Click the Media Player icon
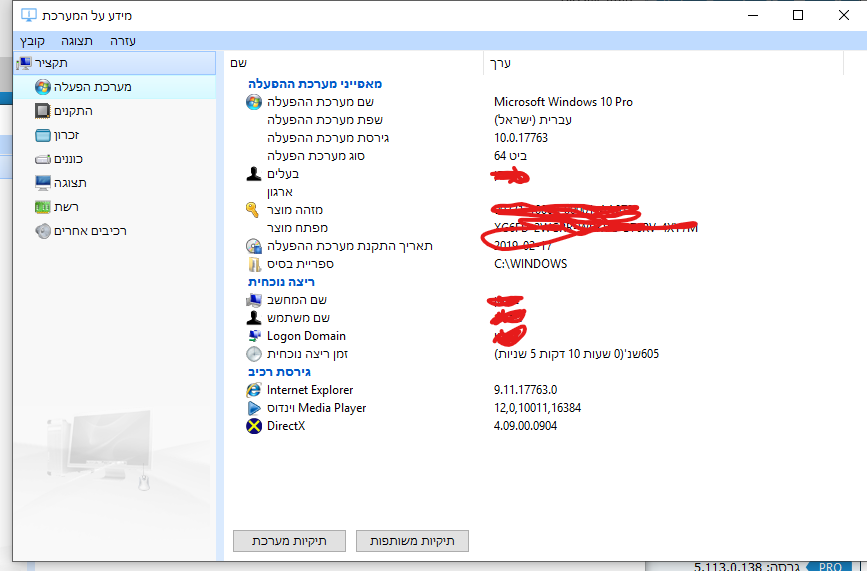The height and width of the screenshot is (571, 867). (x=254, y=408)
